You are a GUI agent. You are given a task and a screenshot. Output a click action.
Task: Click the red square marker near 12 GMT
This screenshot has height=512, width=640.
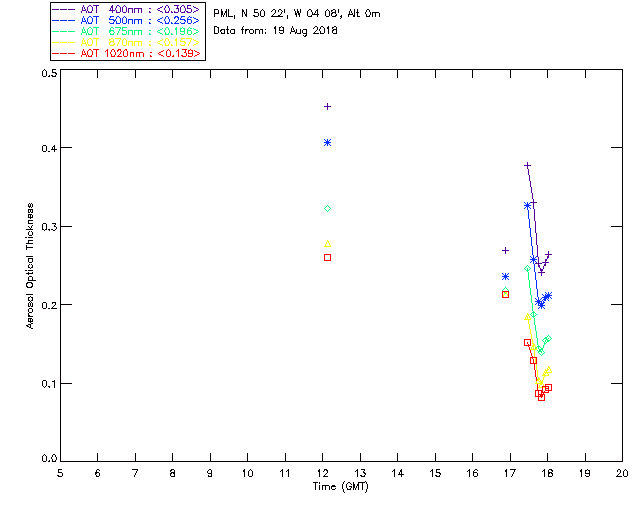(x=327, y=258)
